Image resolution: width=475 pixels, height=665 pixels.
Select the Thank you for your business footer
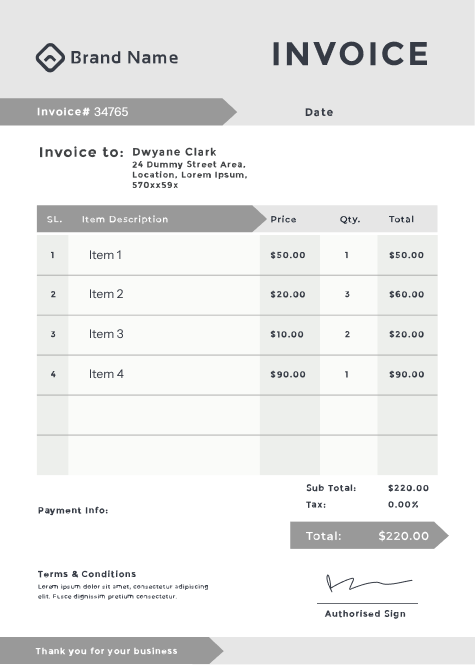tap(106, 651)
